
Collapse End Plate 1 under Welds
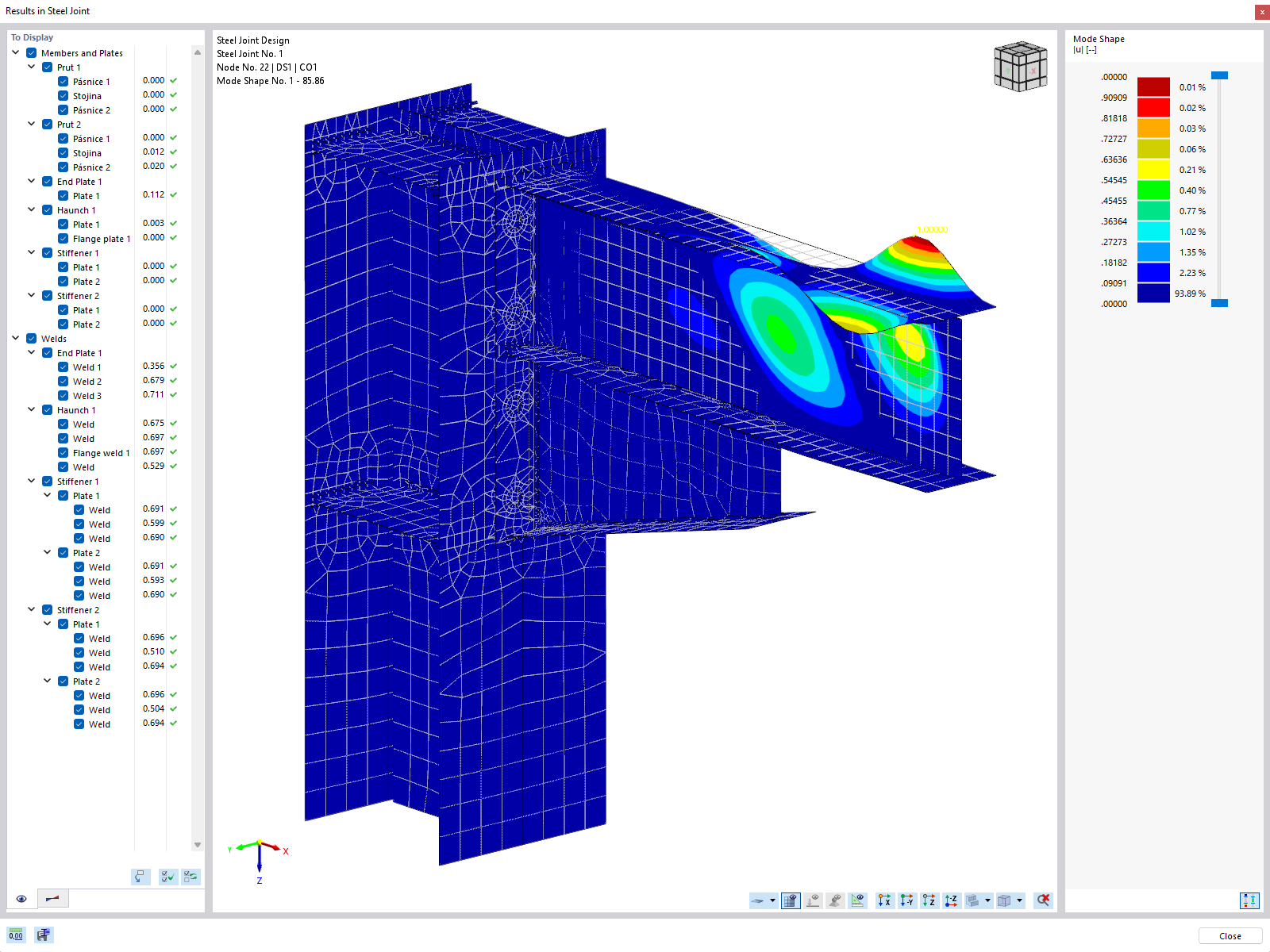click(32, 353)
